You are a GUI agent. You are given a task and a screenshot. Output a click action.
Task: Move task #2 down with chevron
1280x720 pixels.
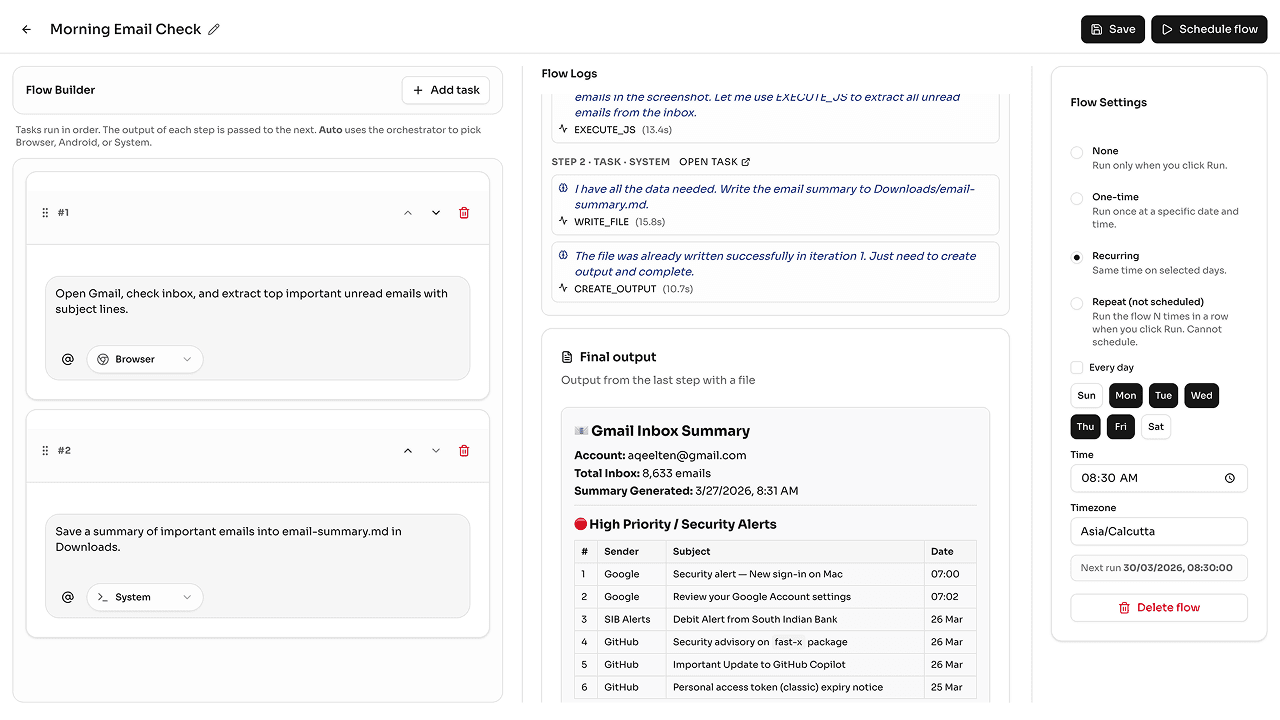click(x=436, y=451)
